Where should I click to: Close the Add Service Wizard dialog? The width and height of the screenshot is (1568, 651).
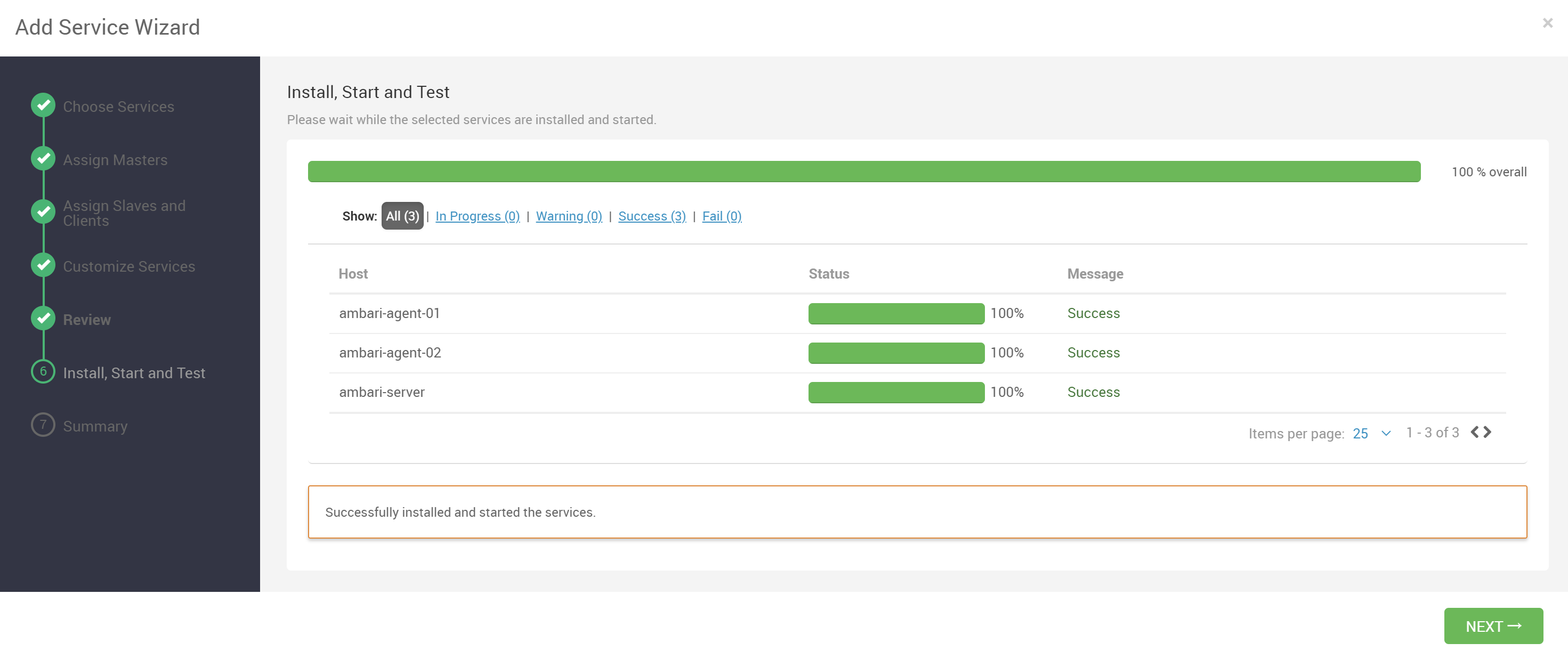coord(1547,23)
